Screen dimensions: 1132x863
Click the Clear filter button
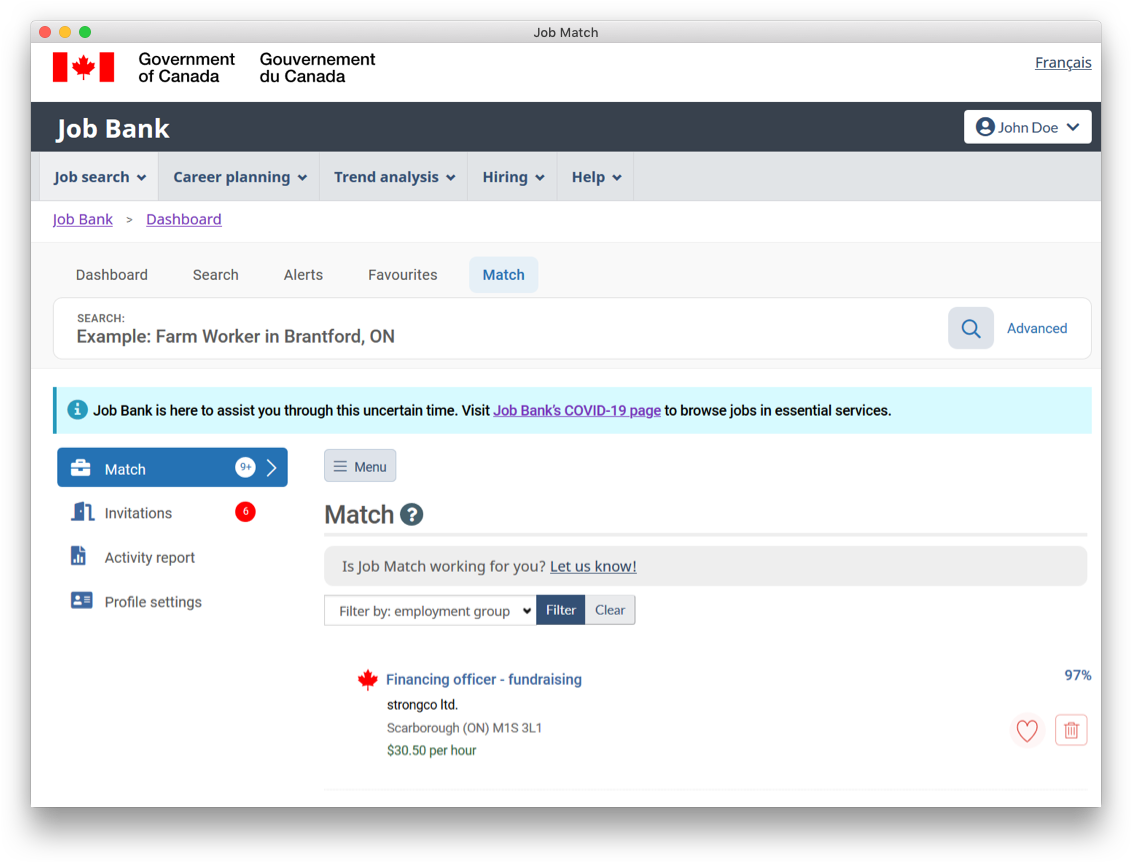(x=610, y=610)
